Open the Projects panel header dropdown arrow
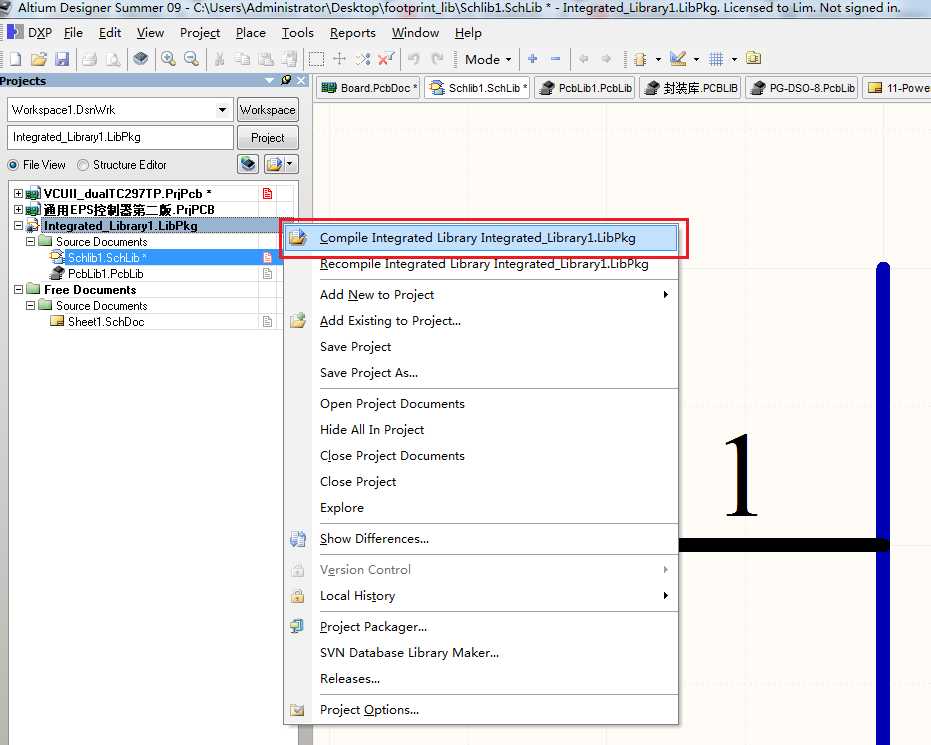 [270, 80]
